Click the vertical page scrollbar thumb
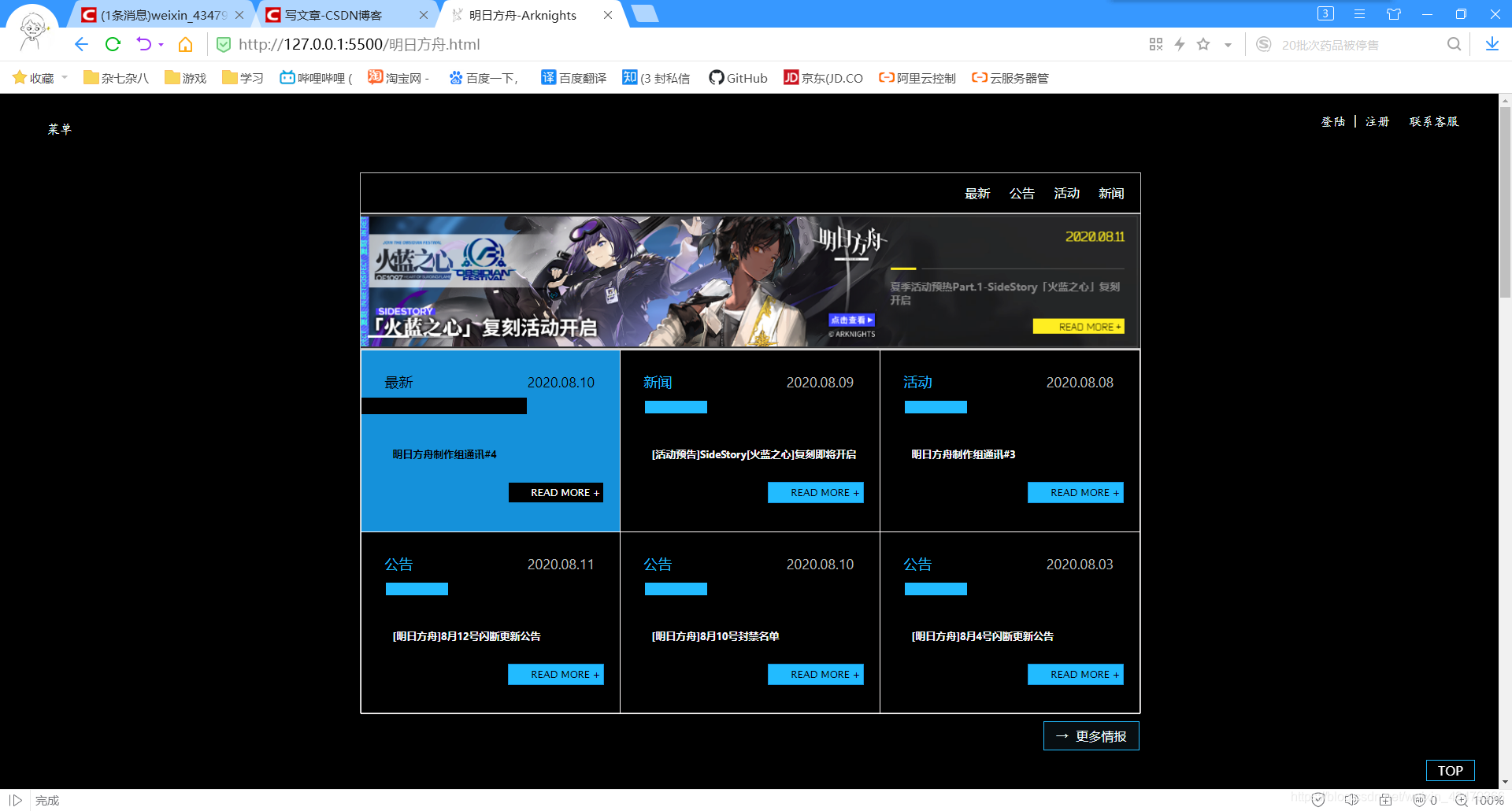The height and width of the screenshot is (811, 1512). click(x=1505, y=202)
